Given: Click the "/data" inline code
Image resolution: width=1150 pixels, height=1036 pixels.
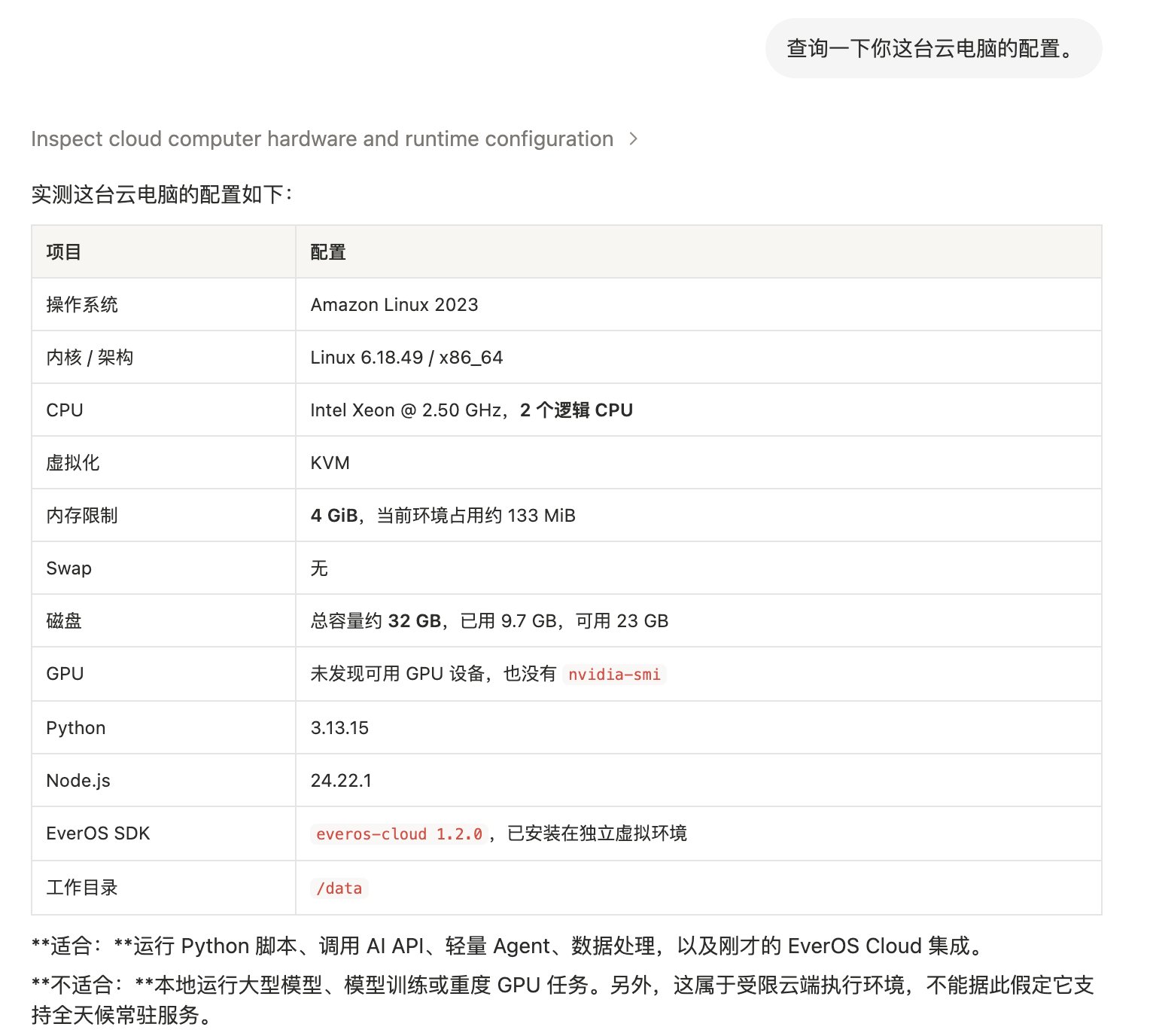Looking at the screenshot, I should [339, 888].
